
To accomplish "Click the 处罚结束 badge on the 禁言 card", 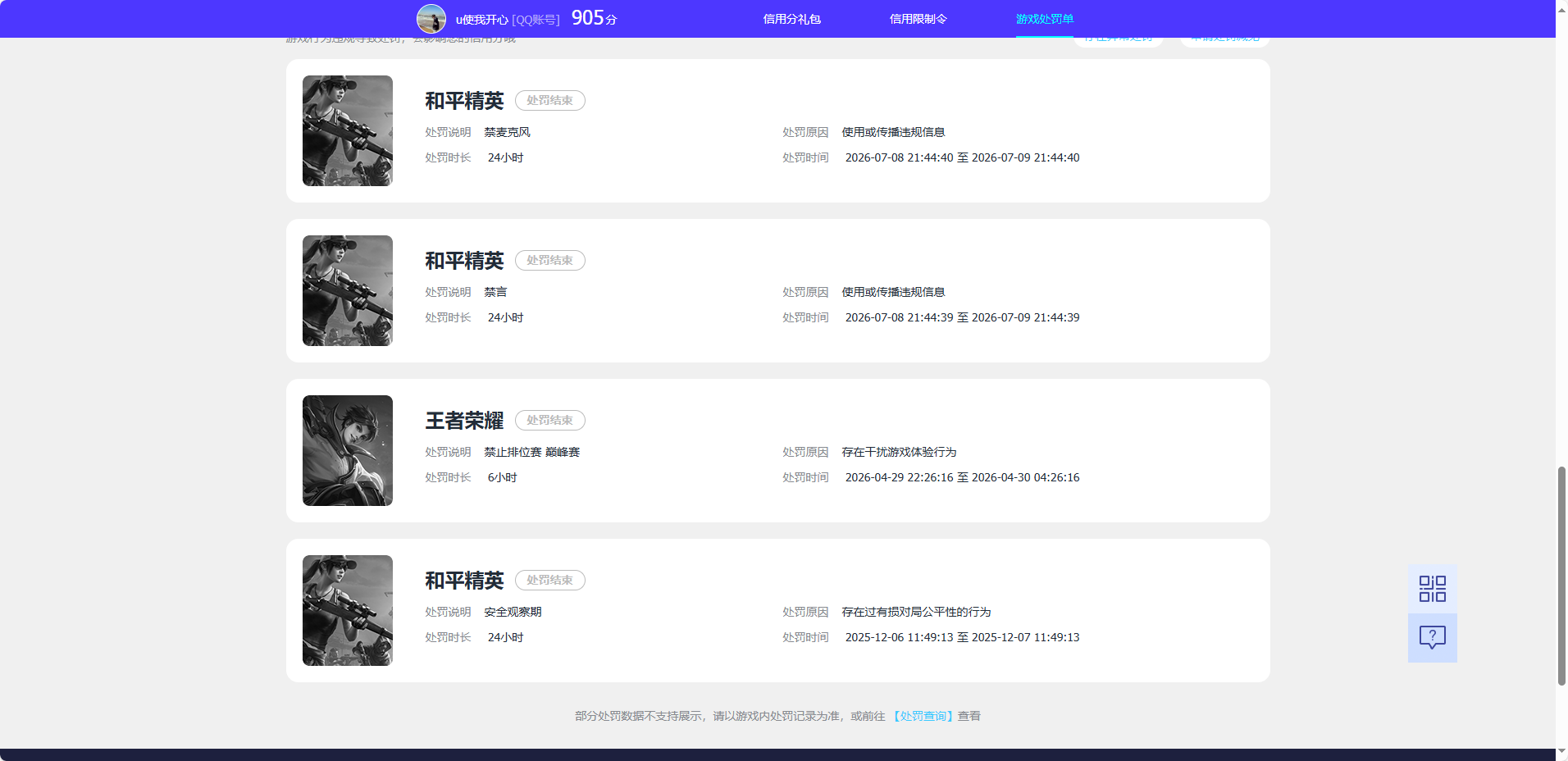I will point(549,260).
